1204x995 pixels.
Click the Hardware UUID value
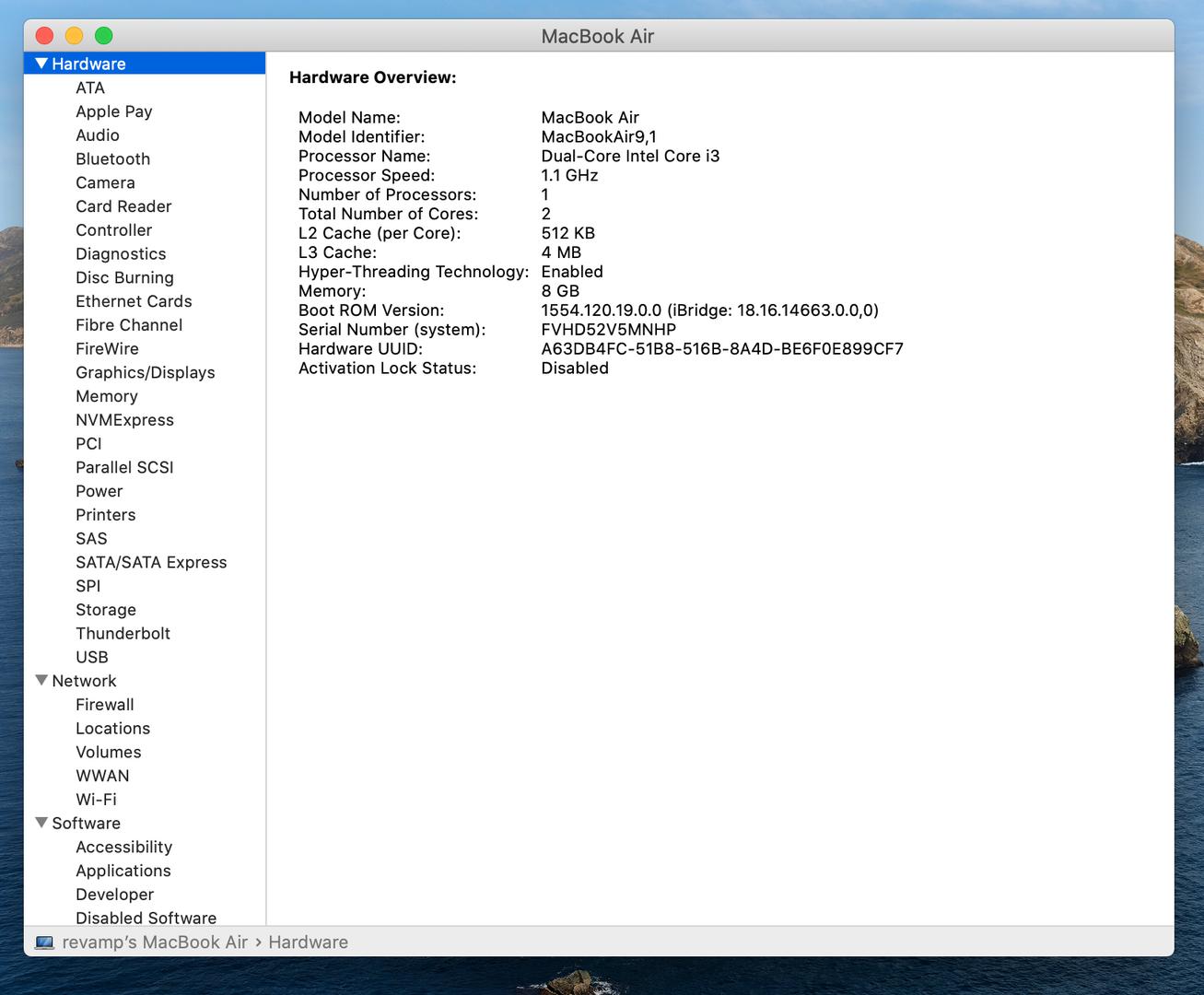[722, 349]
